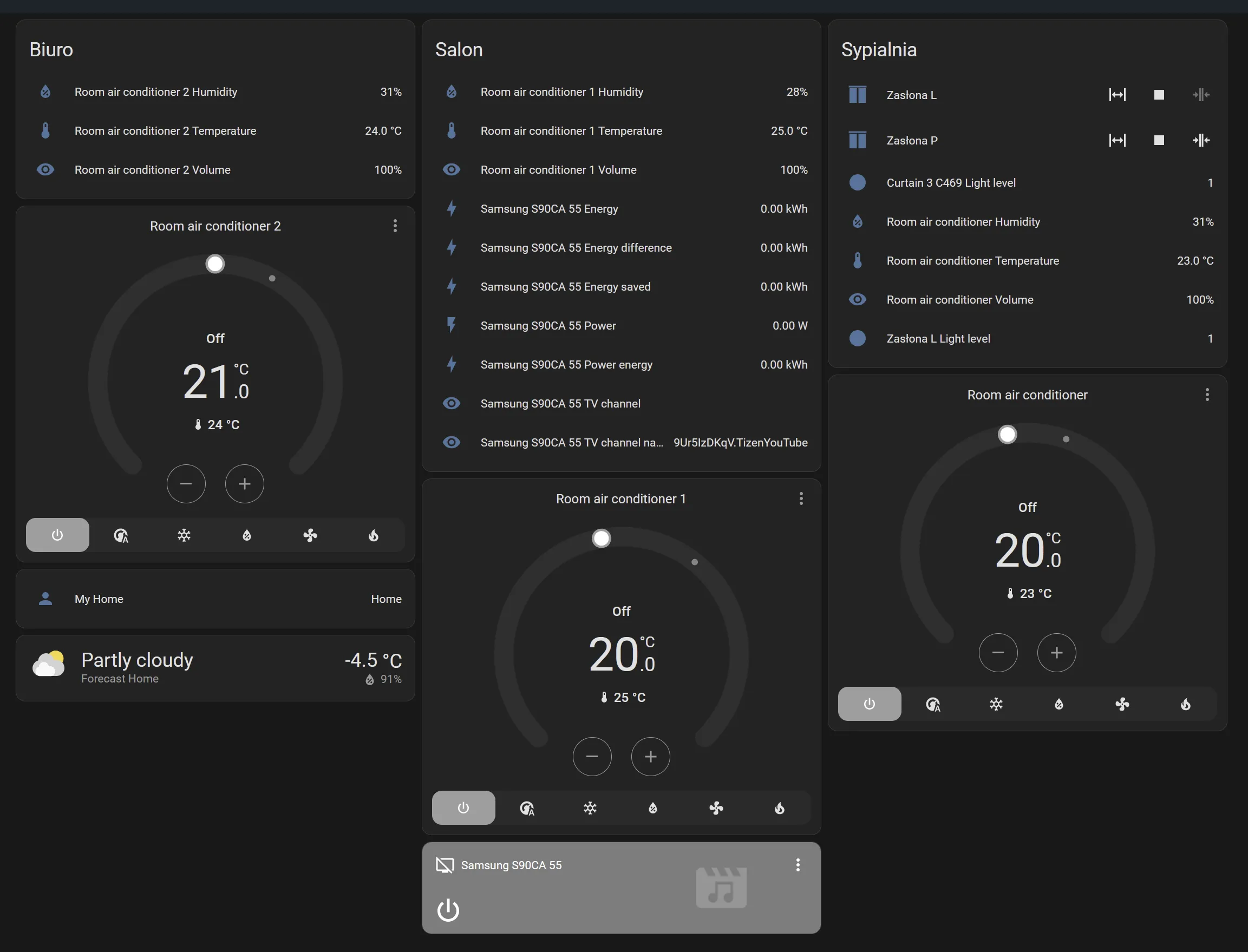Image resolution: width=1248 pixels, height=952 pixels.
Task: Increase Room air conditioner 1 target temperature
Action: [650, 757]
